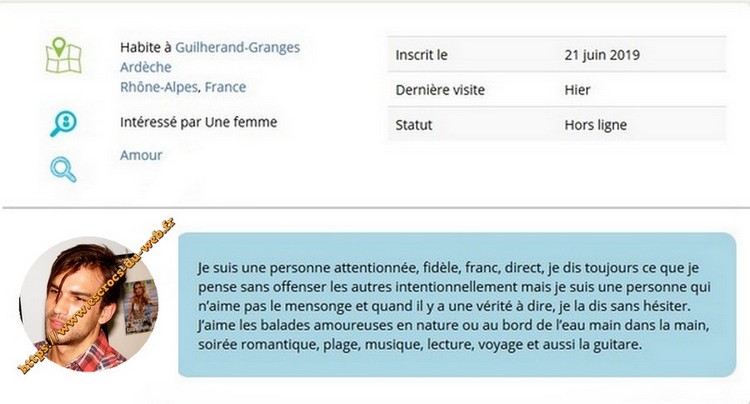Click the "Habite à" label text
750x404 pixels.
(146, 47)
